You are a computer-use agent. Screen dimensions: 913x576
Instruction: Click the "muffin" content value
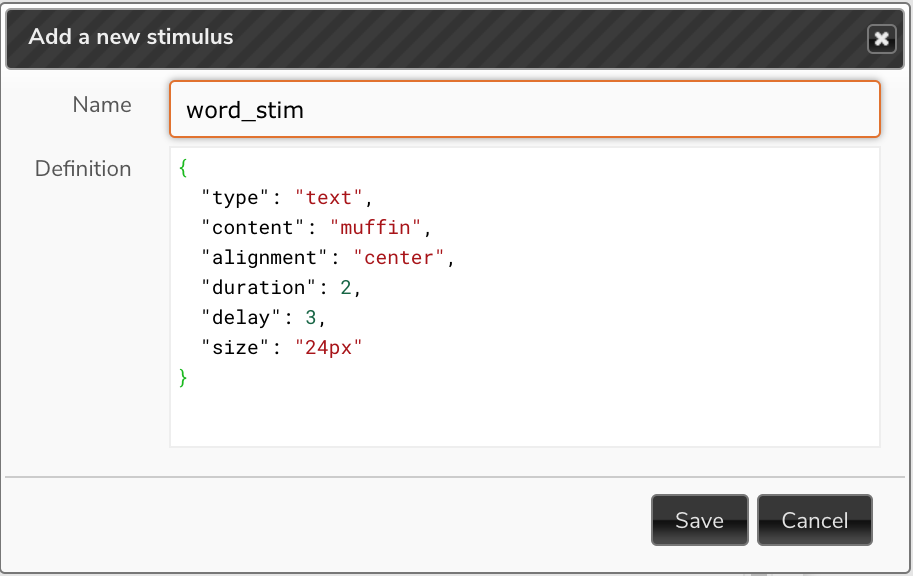tap(376, 227)
